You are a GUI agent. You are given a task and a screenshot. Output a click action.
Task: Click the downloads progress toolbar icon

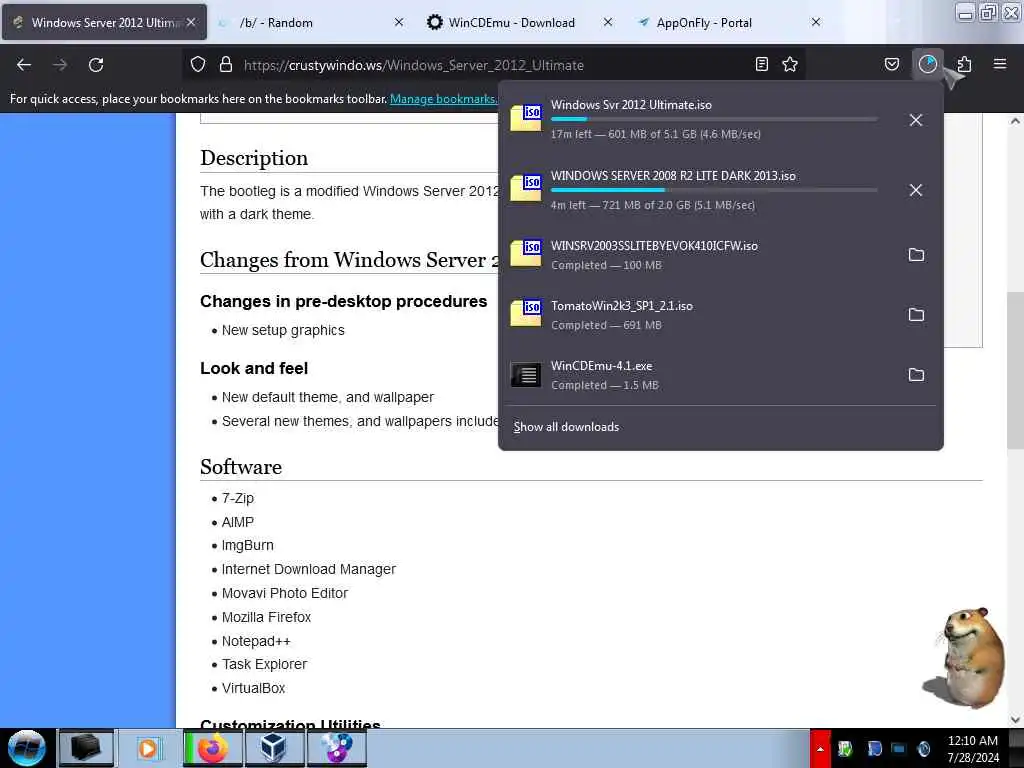click(927, 64)
